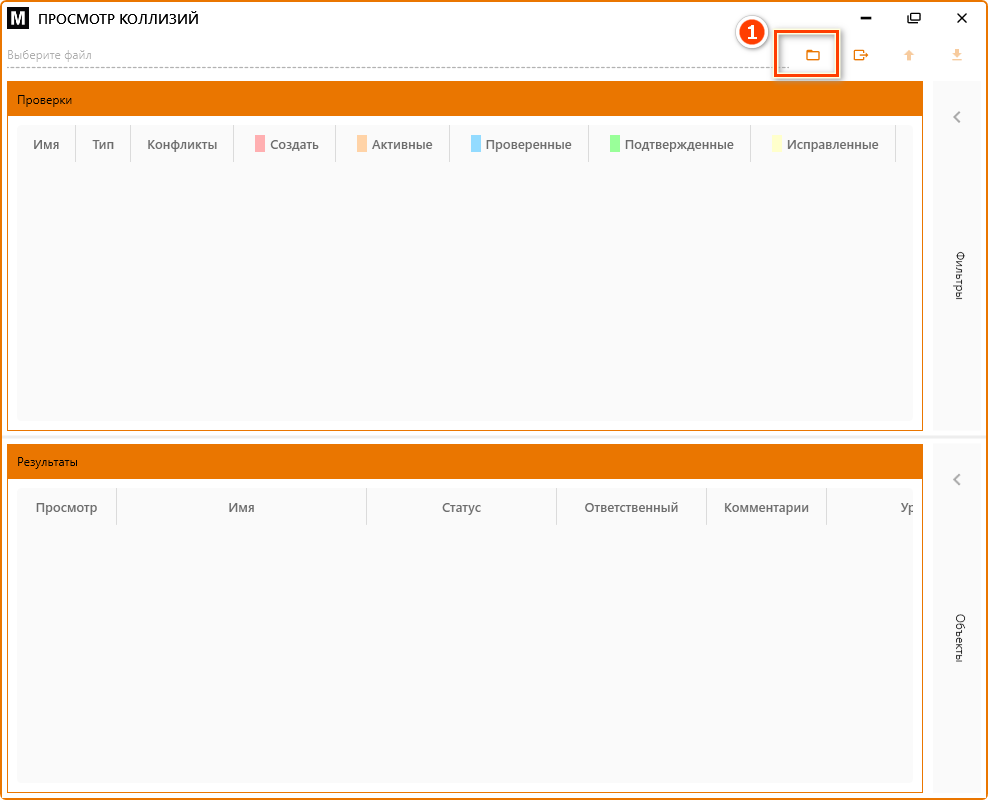Click the green Подтвержденные color swatch
Viewport: 988px width, 800px height.
click(615, 144)
